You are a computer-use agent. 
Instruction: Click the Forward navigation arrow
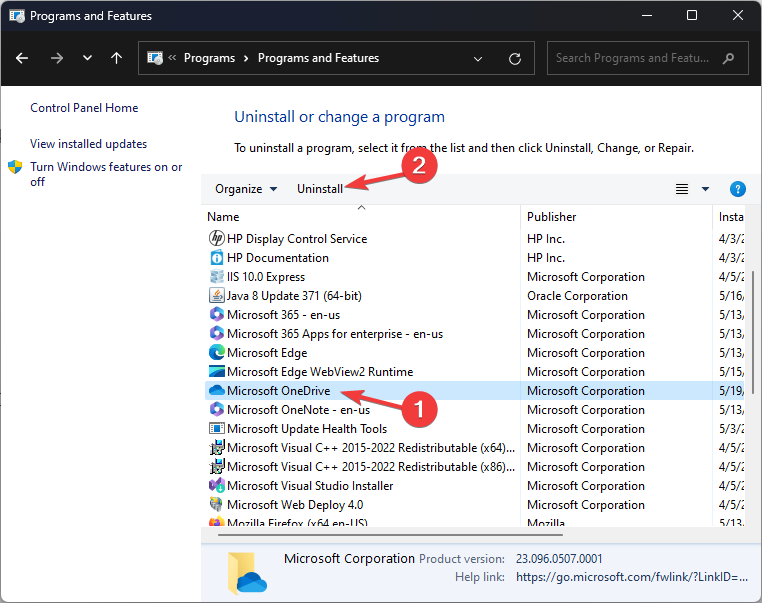(57, 58)
